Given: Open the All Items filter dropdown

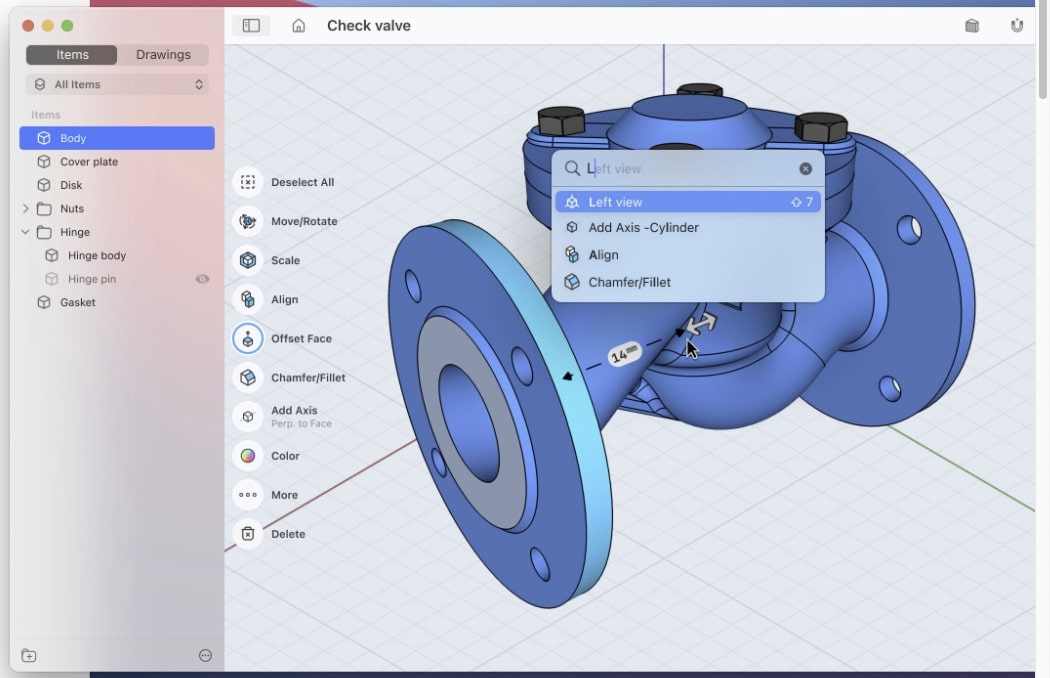Looking at the screenshot, I should pyautogui.click(x=117, y=84).
